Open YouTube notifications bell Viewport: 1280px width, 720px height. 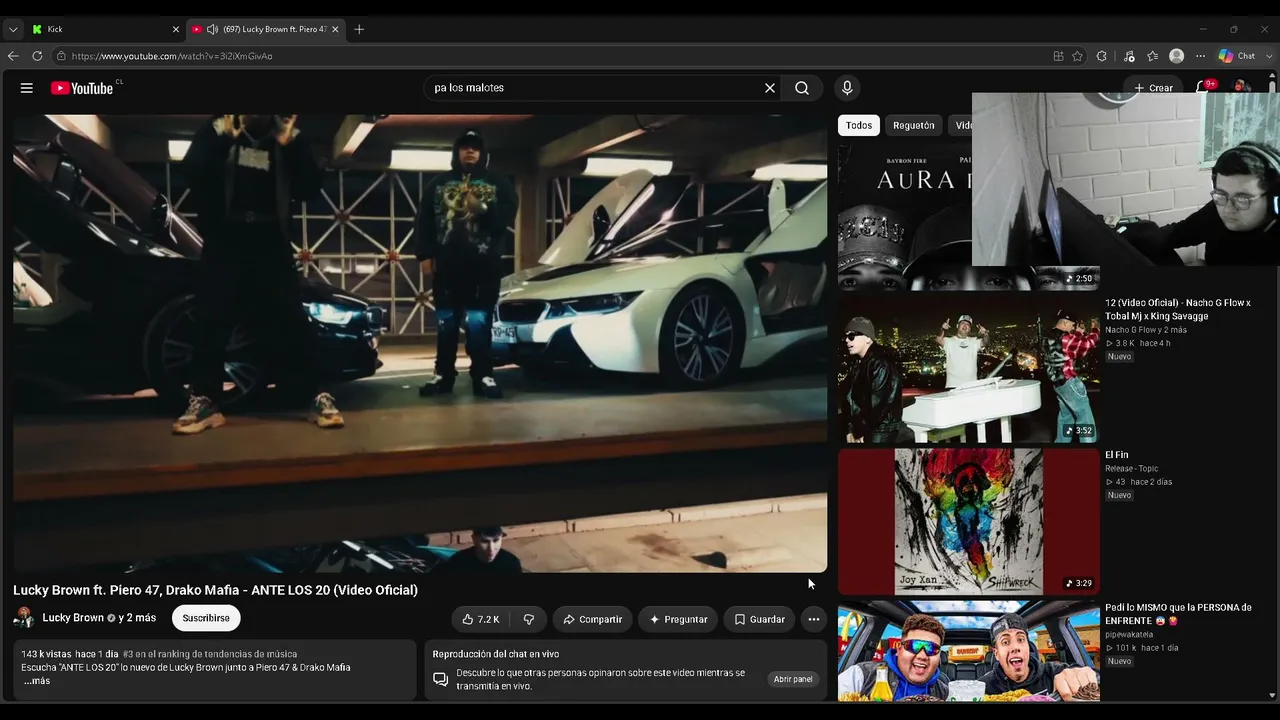tap(1204, 88)
